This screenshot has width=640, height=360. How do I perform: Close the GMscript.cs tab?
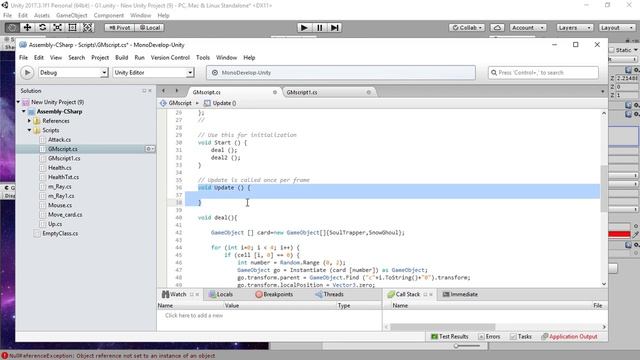pyautogui.click(x=275, y=92)
